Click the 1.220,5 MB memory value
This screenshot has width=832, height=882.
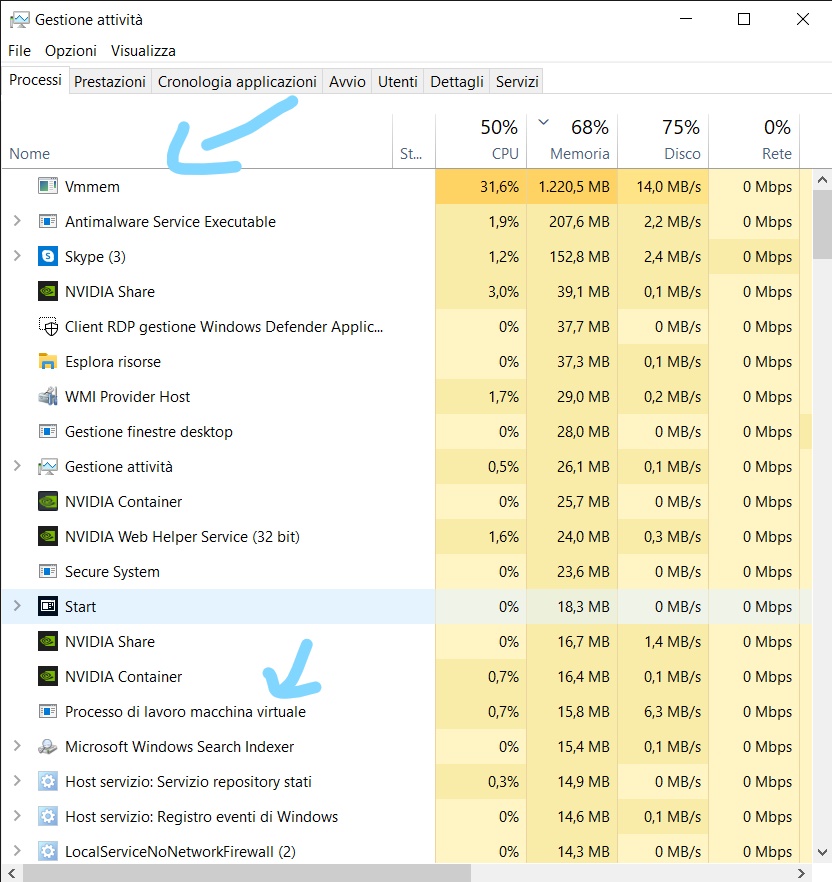573,186
